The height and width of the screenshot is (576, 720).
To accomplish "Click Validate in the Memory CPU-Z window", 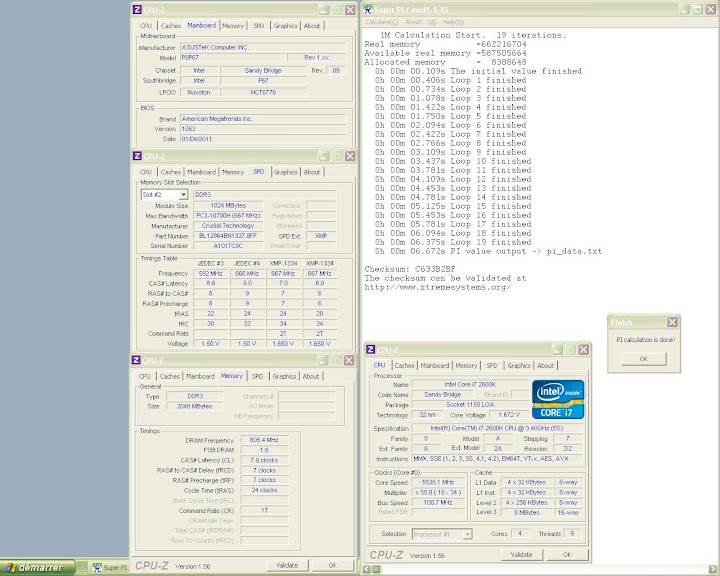I will click(x=287, y=565).
